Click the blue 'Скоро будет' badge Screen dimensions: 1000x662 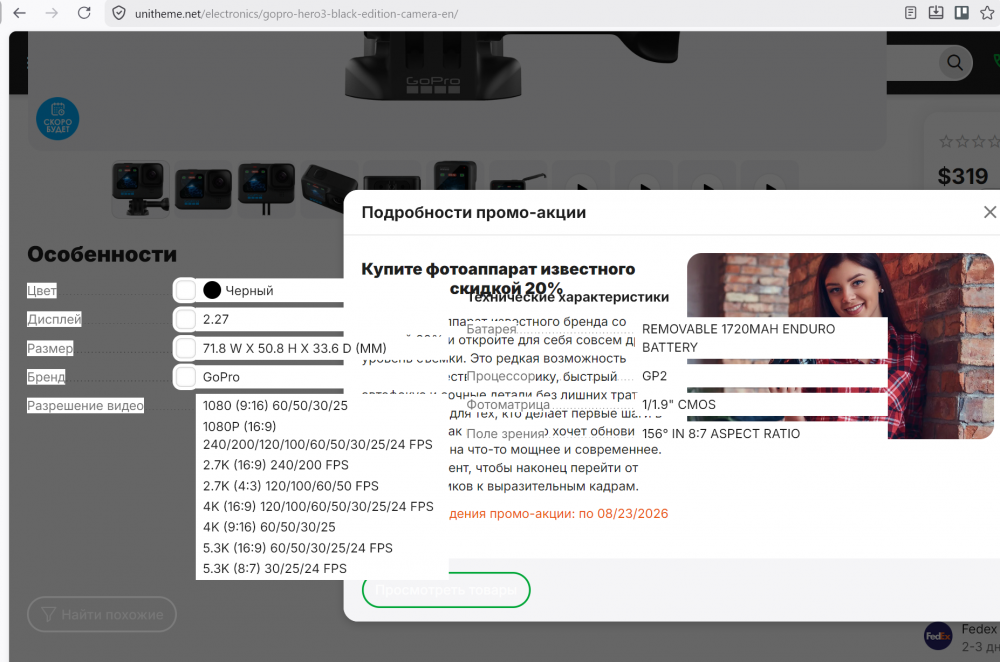coord(57,119)
